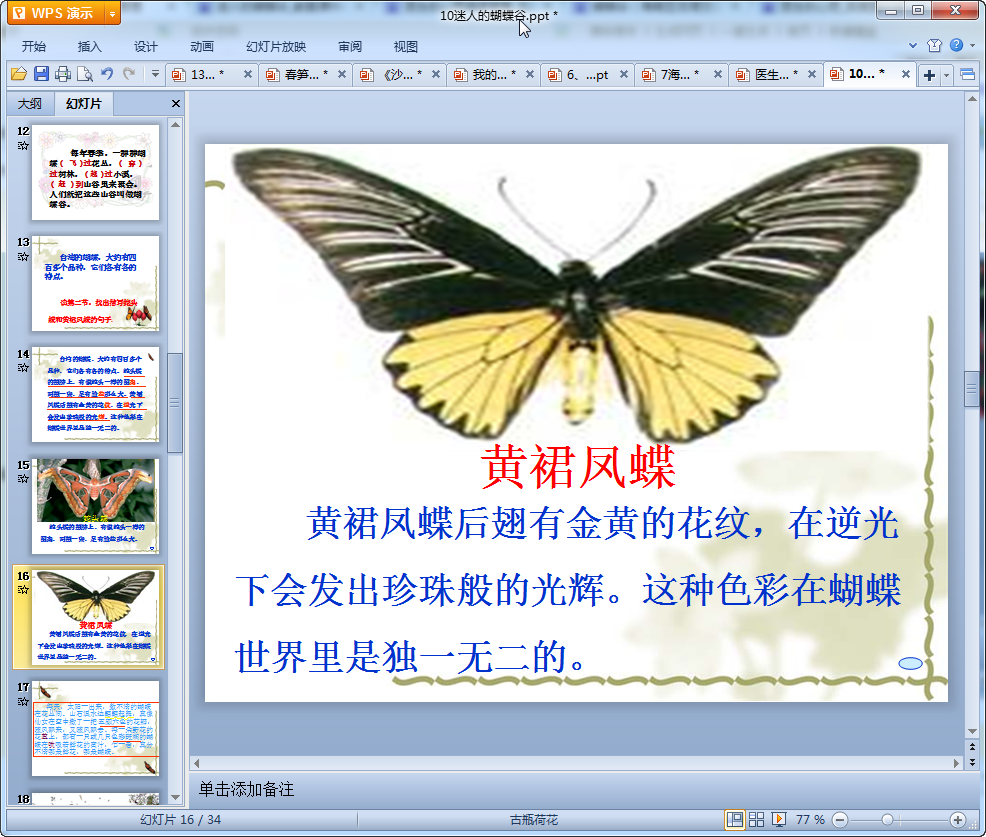986x837 pixels.
Task: Collapse the ribbon with the chevron icon
Action: (913, 45)
